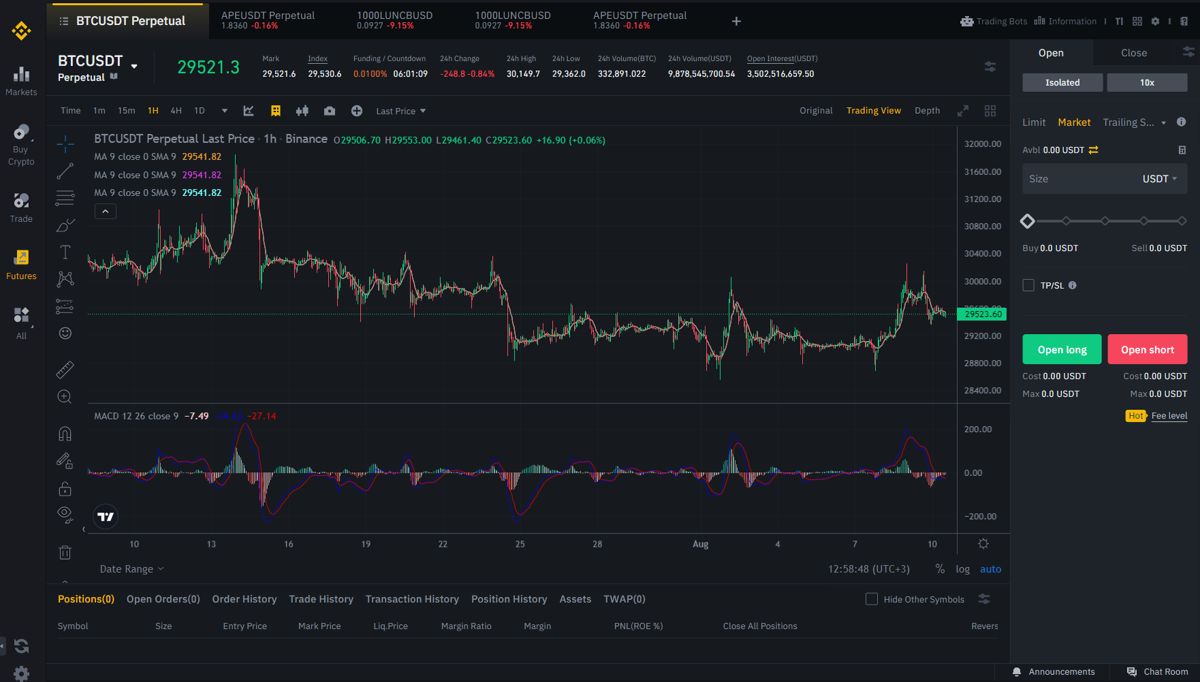Click the Open long button
Image resolution: width=1200 pixels, height=682 pixels.
click(x=1062, y=350)
